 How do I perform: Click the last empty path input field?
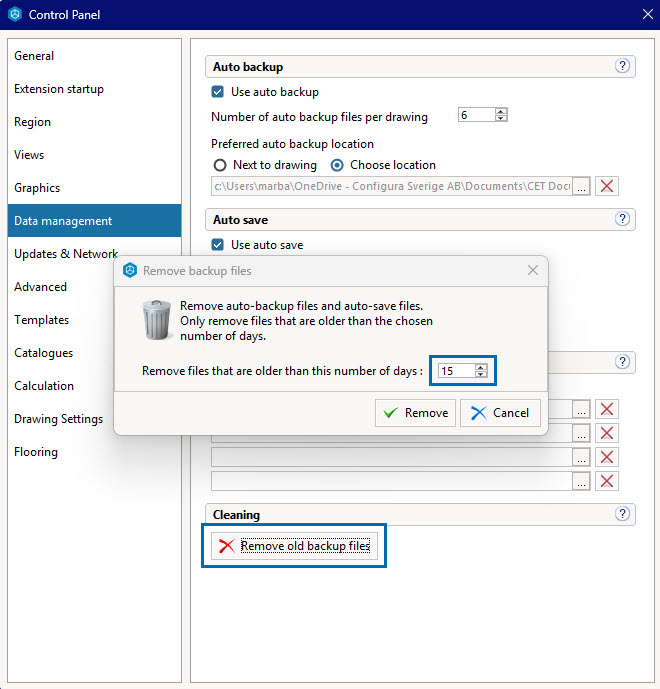coord(392,481)
